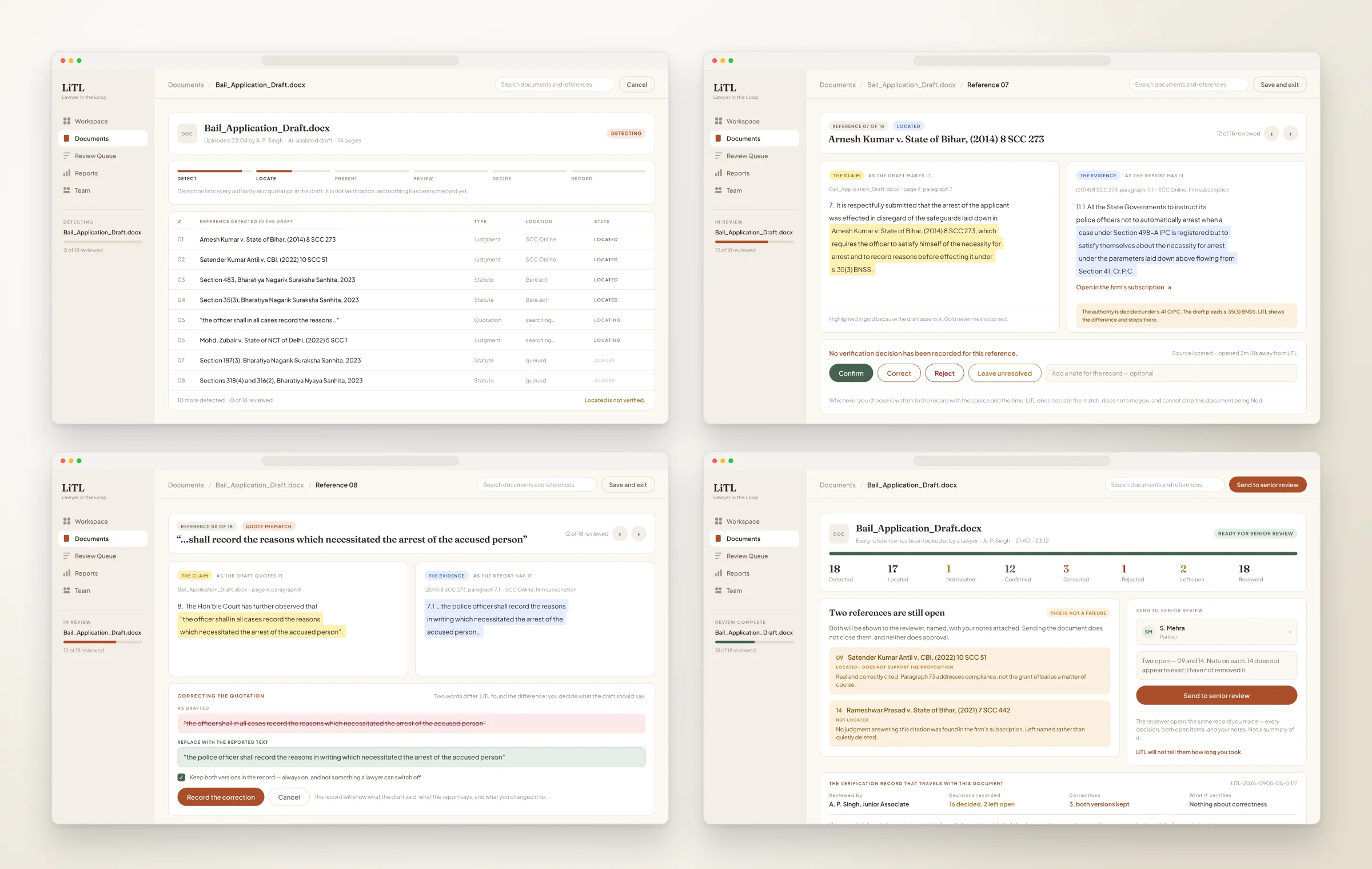The image size is (1372, 869).
Task: Click Documents icon in the Detecting window sidebar
Action: point(67,138)
